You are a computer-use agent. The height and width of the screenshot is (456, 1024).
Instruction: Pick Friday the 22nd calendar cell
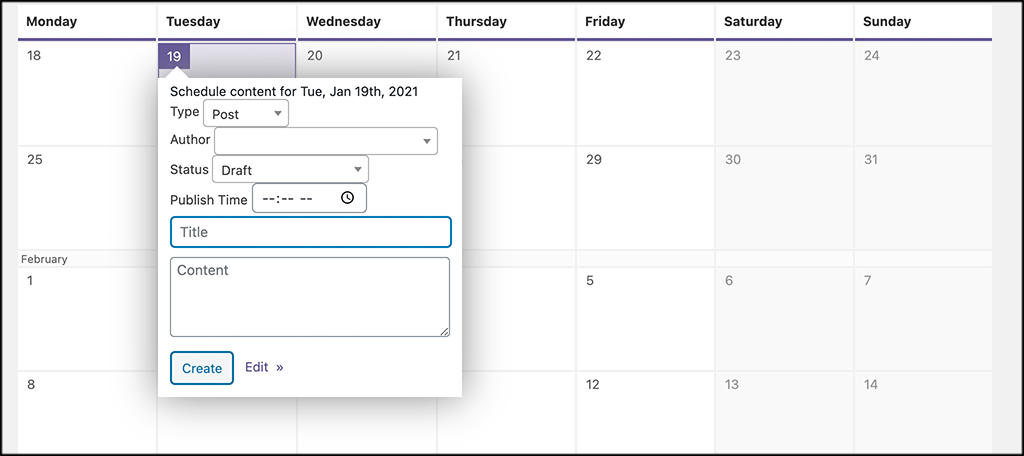click(645, 95)
